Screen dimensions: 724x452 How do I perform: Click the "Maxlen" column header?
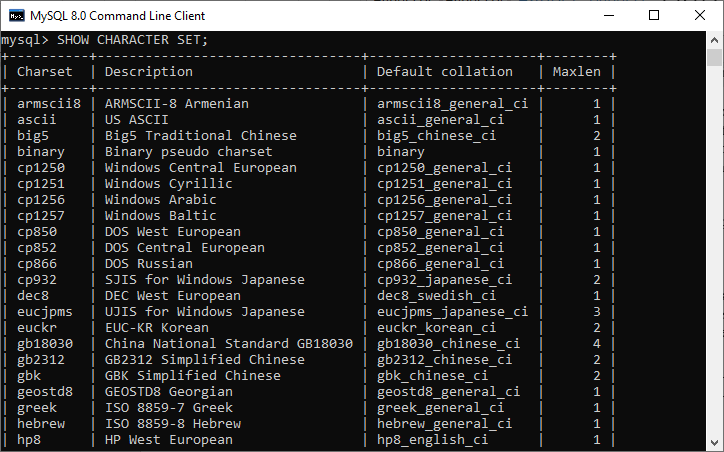tap(577, 72)
